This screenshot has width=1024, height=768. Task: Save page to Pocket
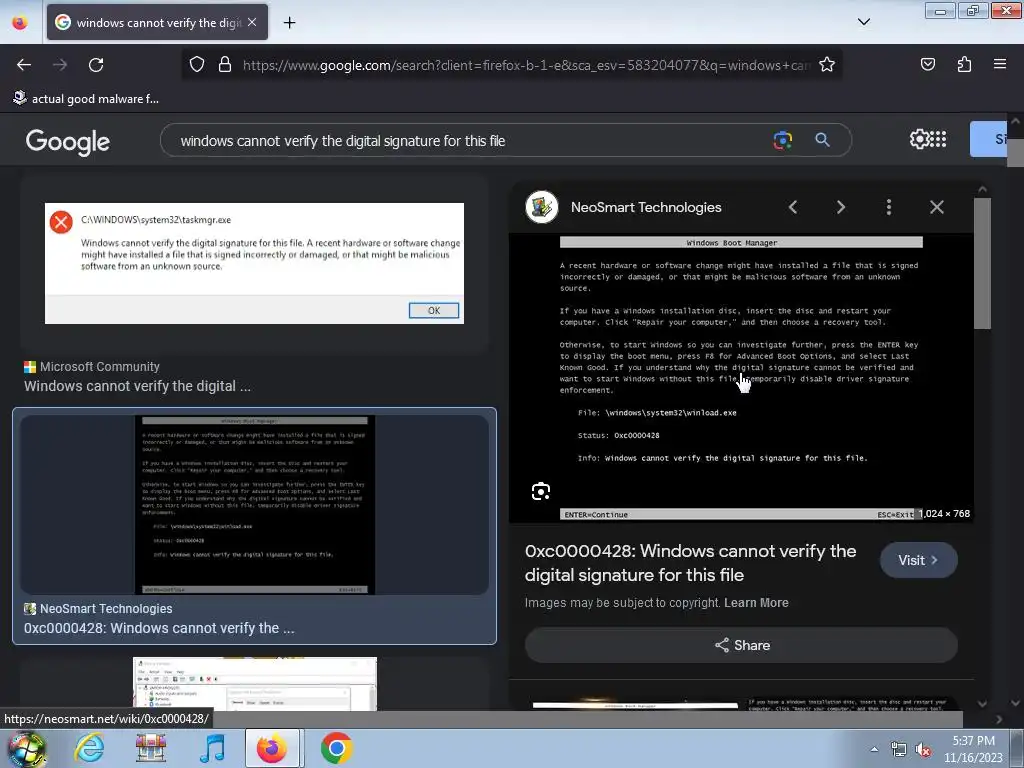(927, 64)
